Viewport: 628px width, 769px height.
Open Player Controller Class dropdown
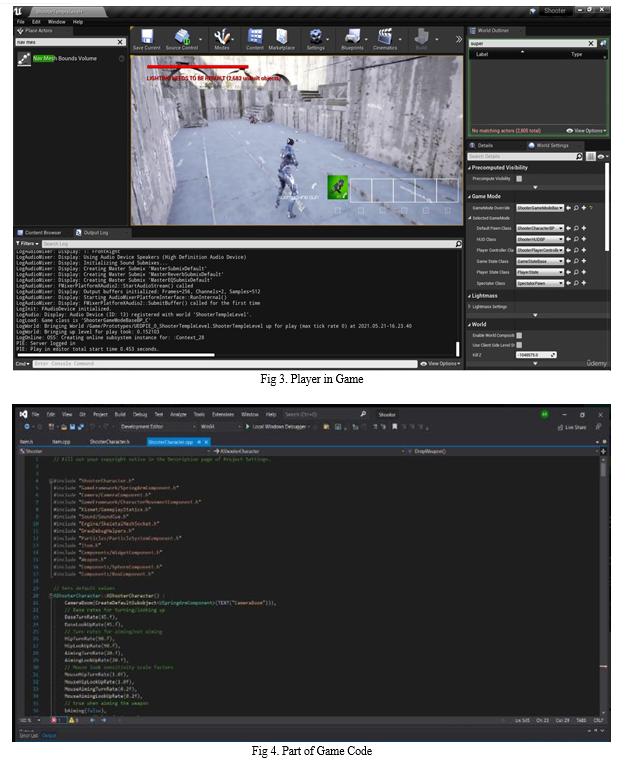tap(540, 250)
